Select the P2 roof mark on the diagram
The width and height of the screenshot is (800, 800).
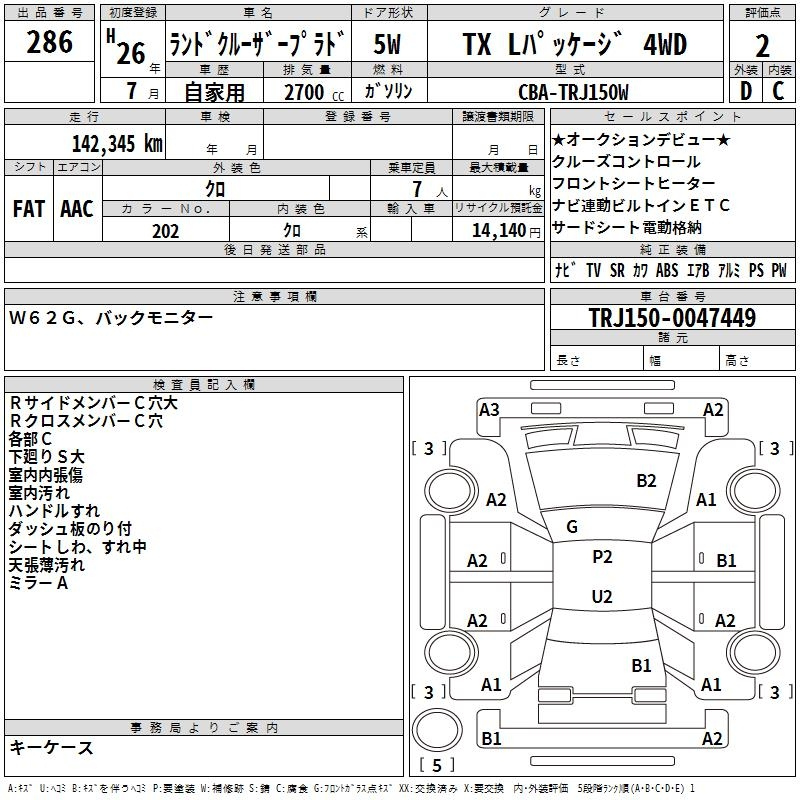point(602,556)
